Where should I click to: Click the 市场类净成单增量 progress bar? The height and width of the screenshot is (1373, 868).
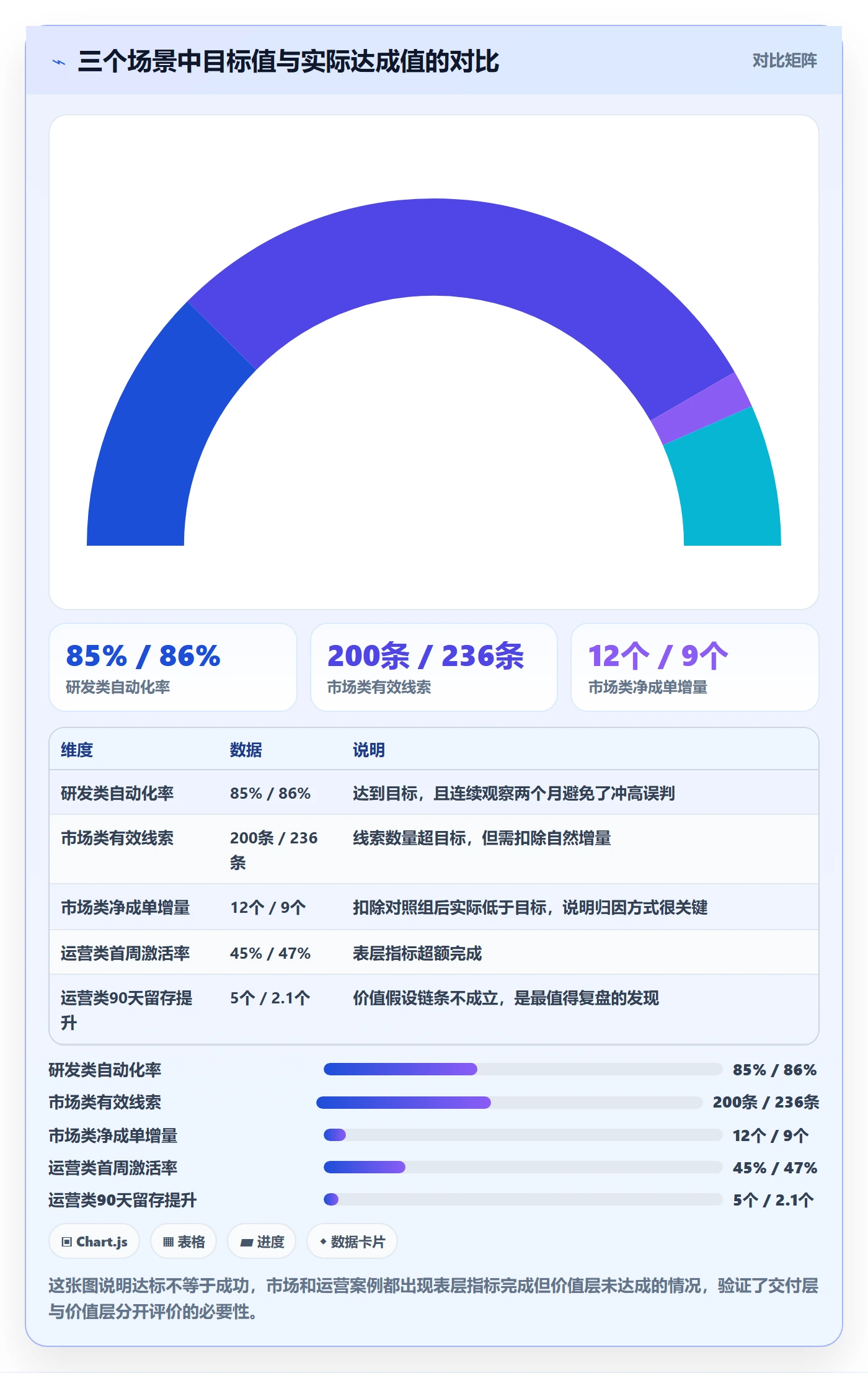tap(523, 1135)
